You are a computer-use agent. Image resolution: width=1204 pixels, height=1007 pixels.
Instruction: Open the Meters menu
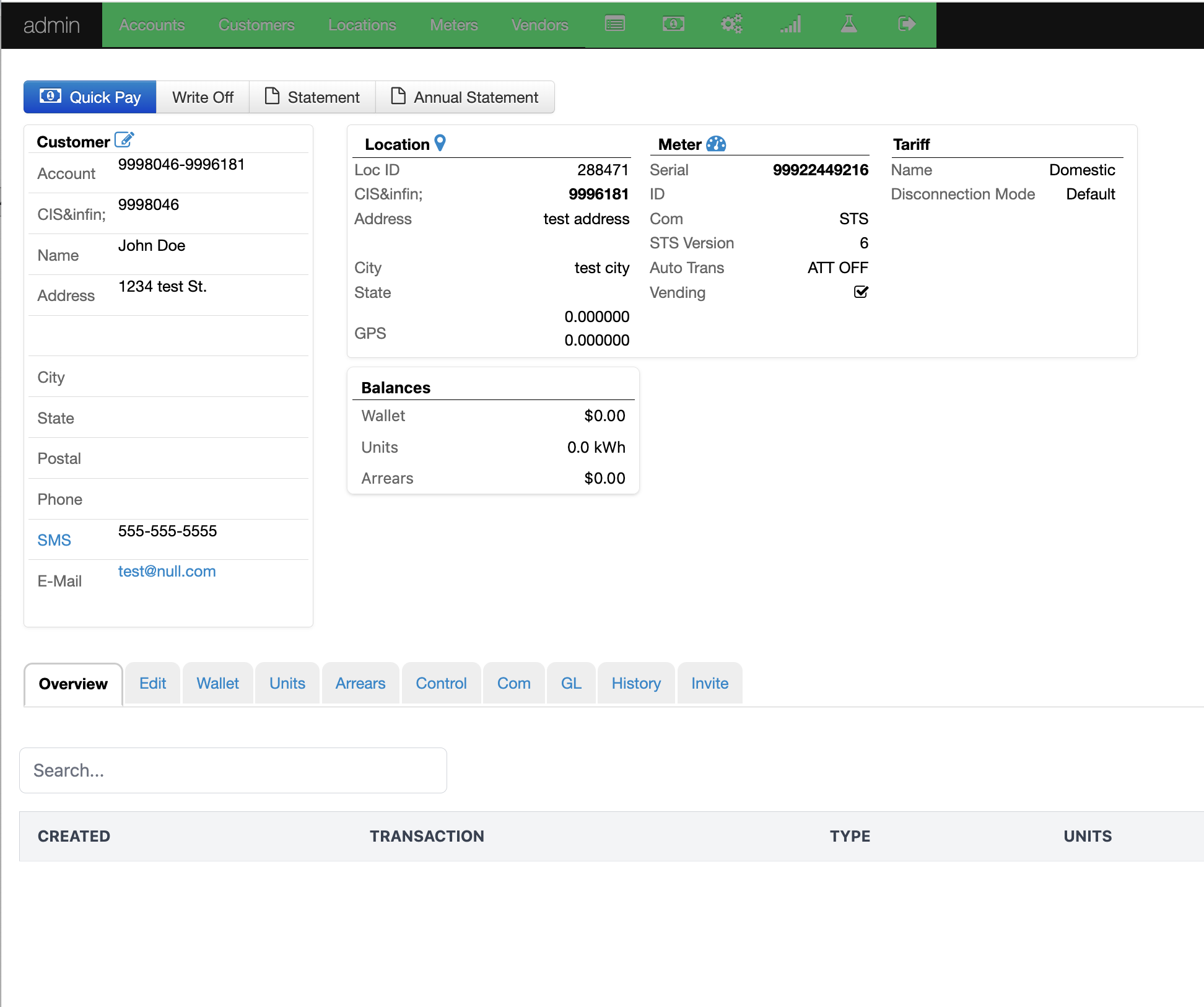pyautogui.click(x=453, y=25)
